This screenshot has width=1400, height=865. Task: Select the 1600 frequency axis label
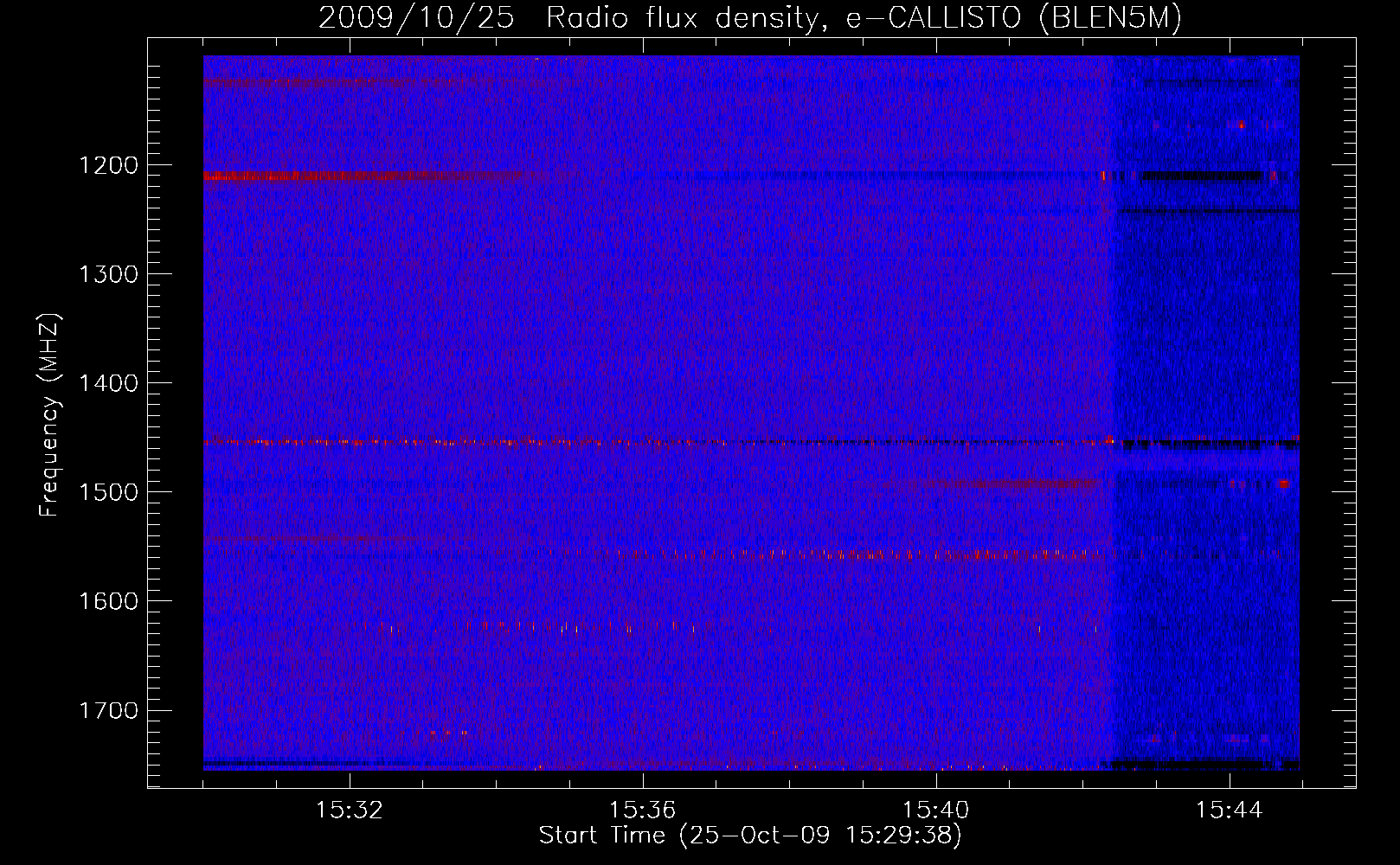pos(107,601)
